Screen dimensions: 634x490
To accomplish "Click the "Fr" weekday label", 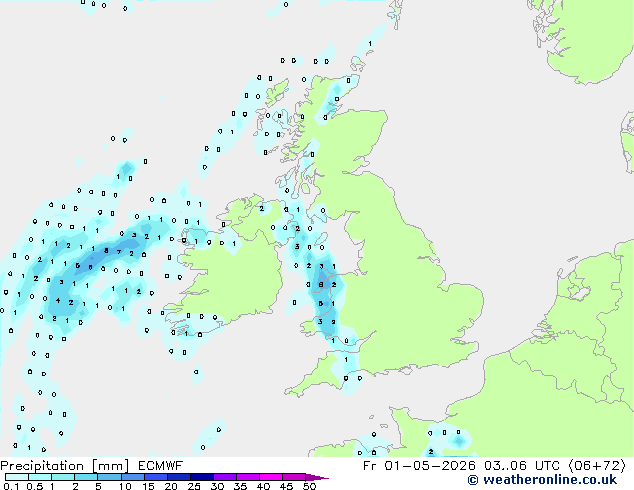I will coord(369,466).
